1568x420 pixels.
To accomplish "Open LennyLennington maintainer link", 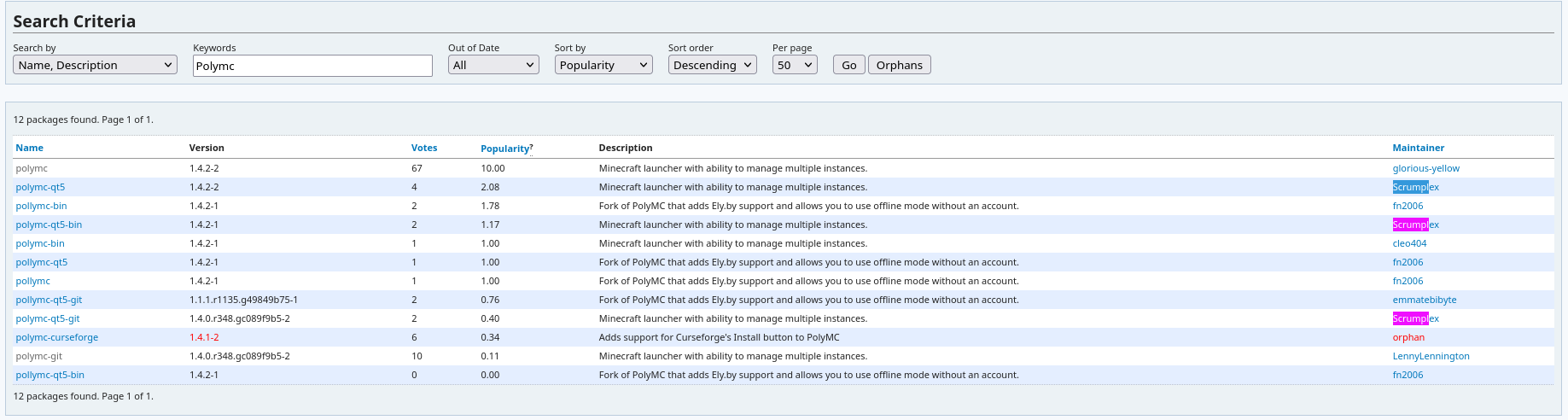I will pos(1431,356).
